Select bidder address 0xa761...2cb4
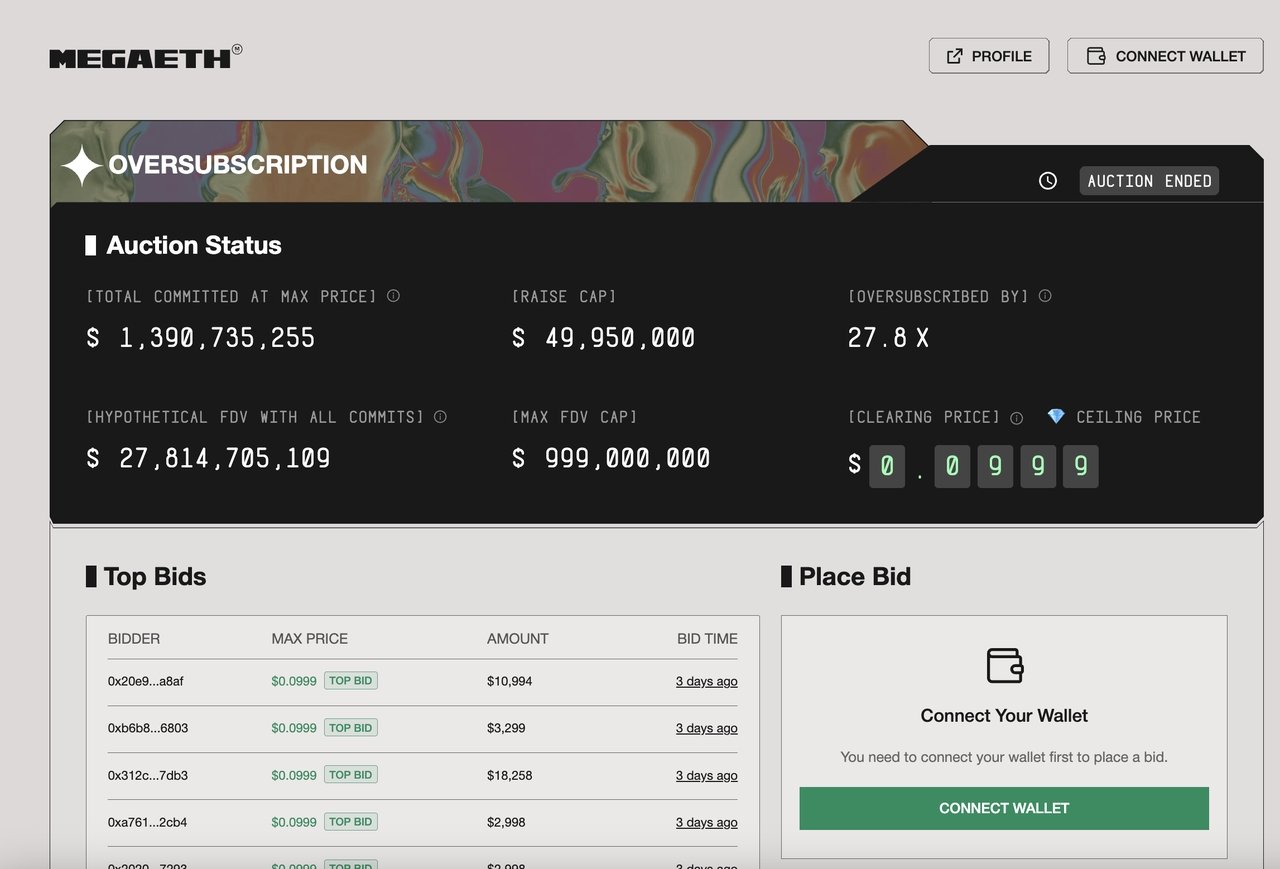The image size is (1280, 869). (147, 823)
